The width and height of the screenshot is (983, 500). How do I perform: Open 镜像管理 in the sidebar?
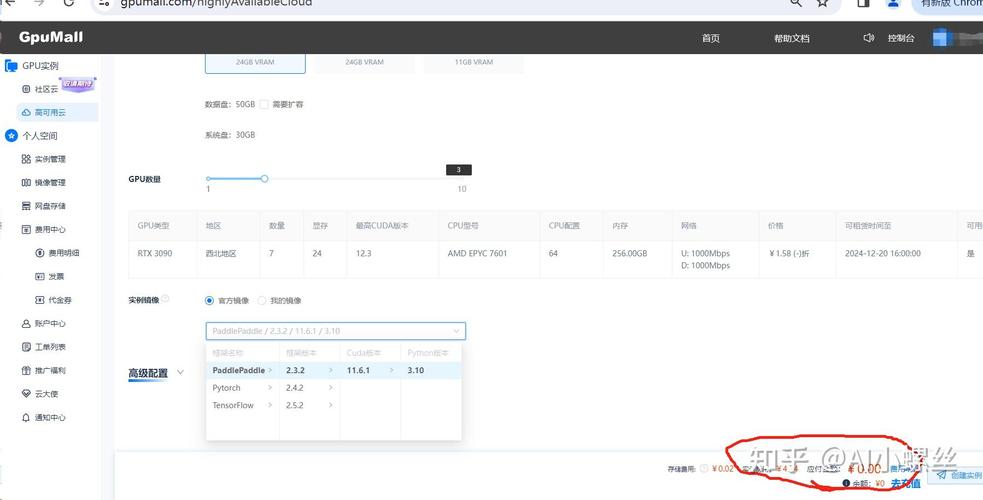(x=49, y=183)
